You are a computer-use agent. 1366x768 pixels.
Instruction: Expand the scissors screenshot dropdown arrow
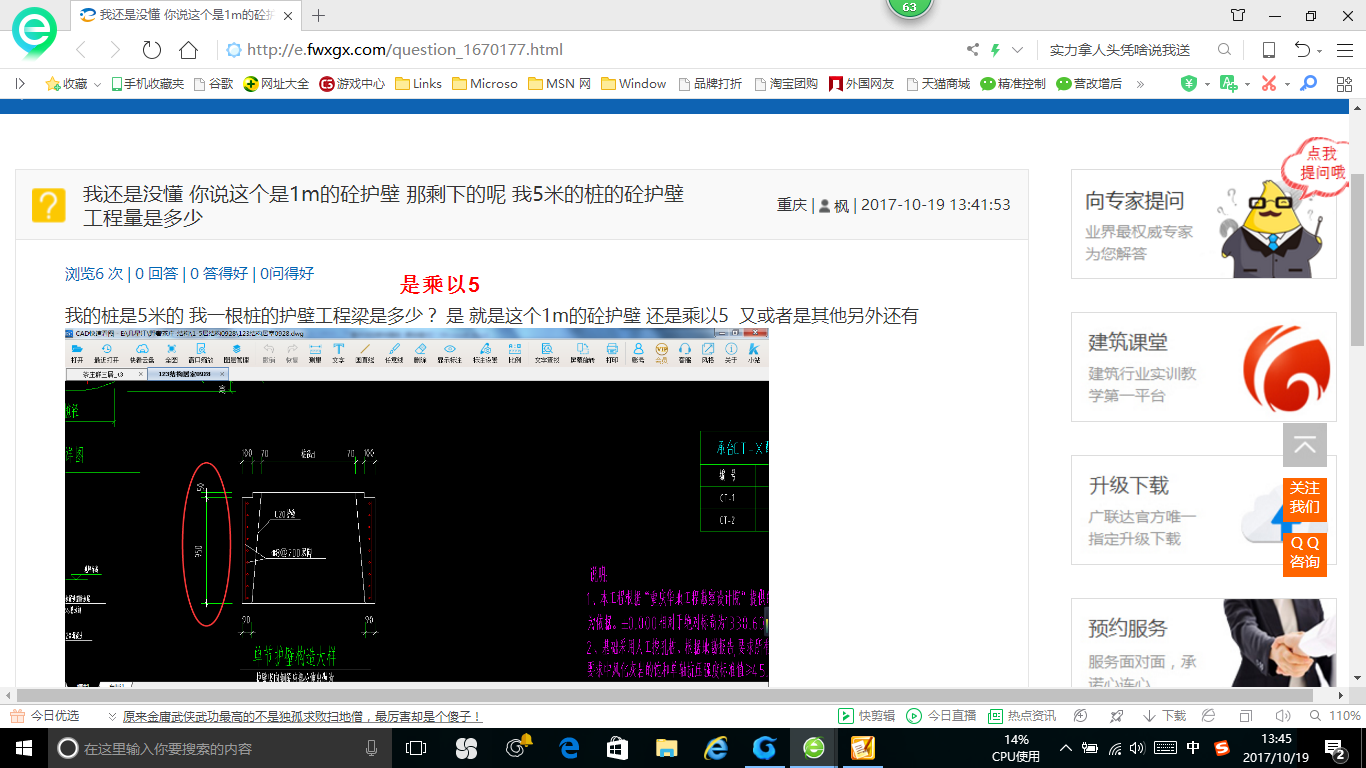[x=1287, y=85]
